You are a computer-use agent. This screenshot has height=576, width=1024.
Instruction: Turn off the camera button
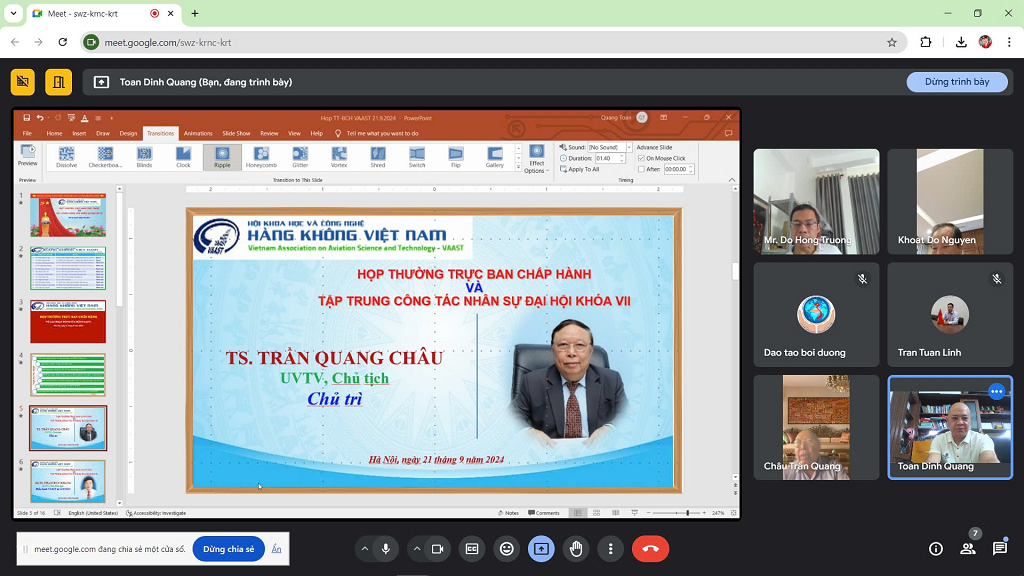click(437, 549)
